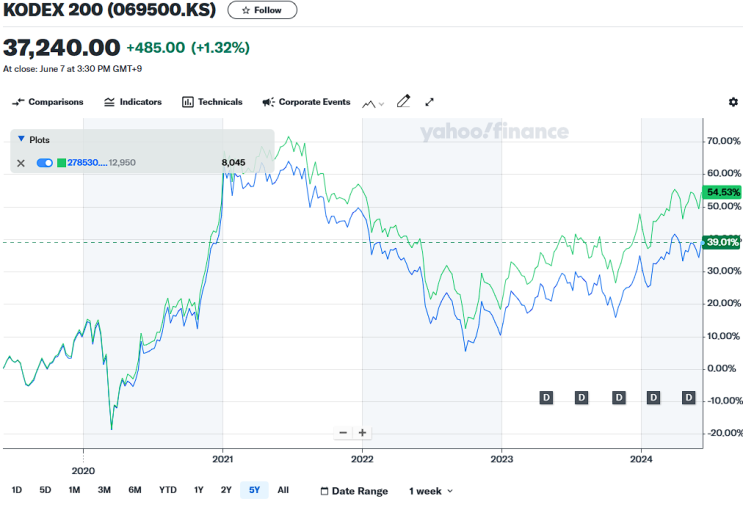Select the 5D time range

(x=45, y=490)
